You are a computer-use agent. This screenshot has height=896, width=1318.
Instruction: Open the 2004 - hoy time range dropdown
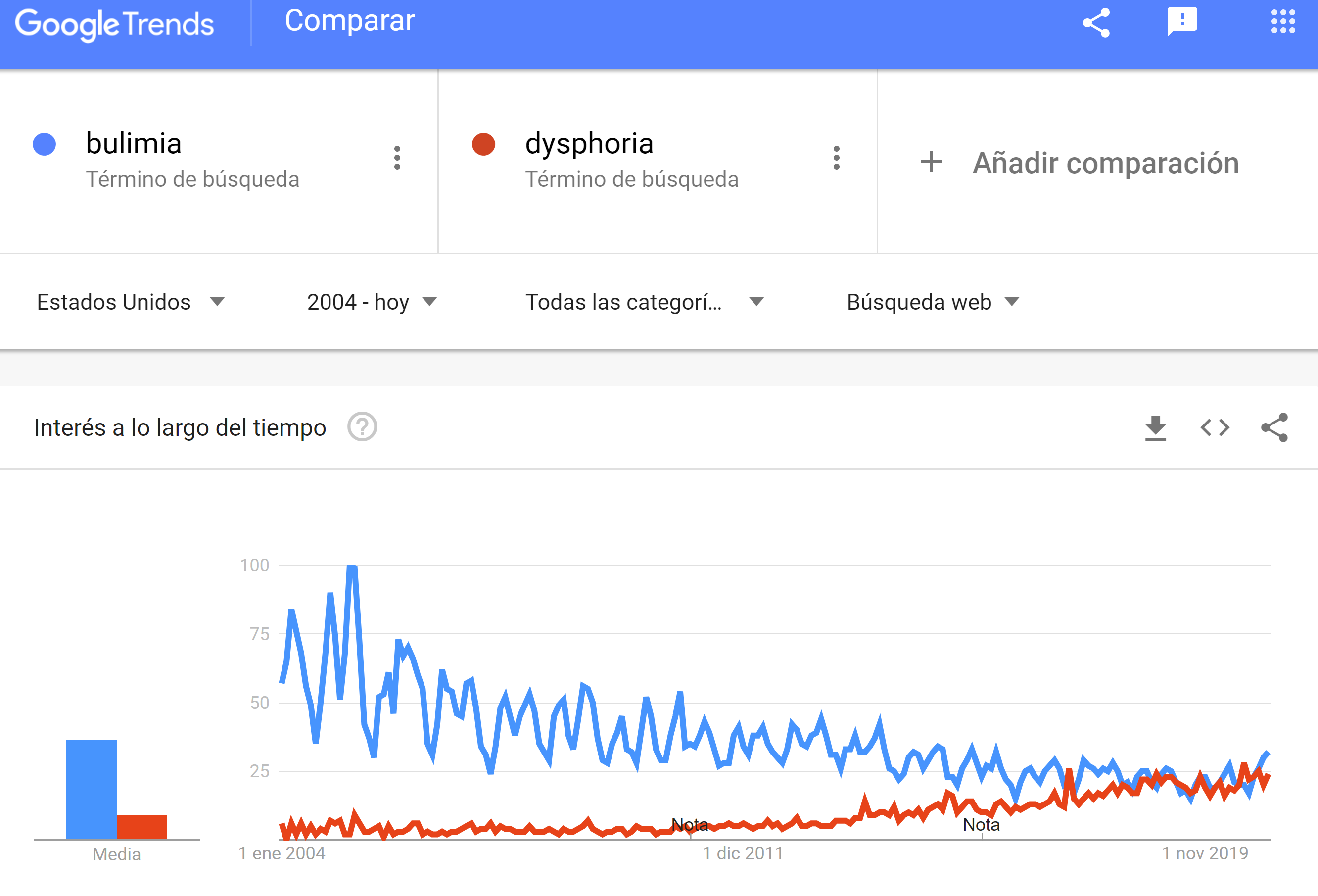[x=372, y=302]
